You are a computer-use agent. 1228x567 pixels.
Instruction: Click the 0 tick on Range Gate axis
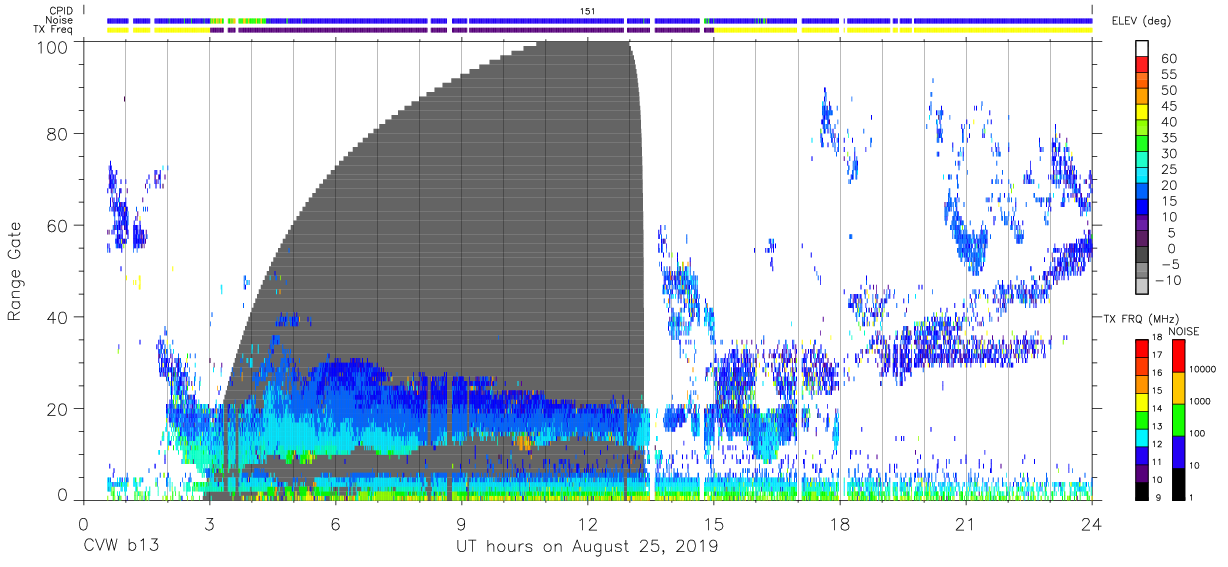[63, 495]
